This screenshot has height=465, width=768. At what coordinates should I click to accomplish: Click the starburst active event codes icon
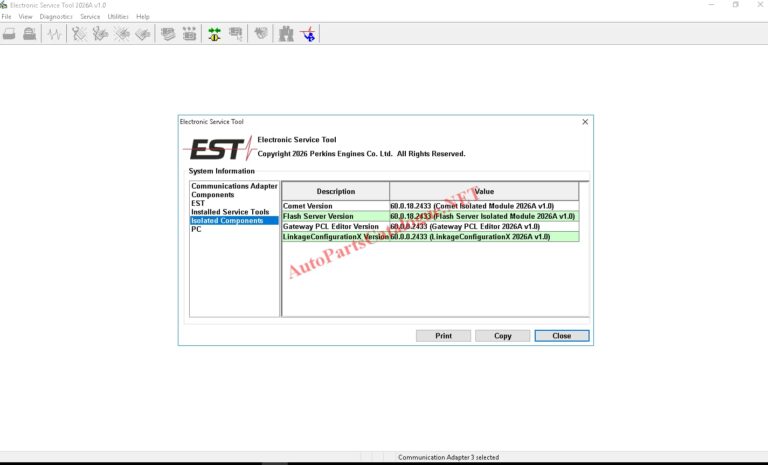tap(121, 34)
